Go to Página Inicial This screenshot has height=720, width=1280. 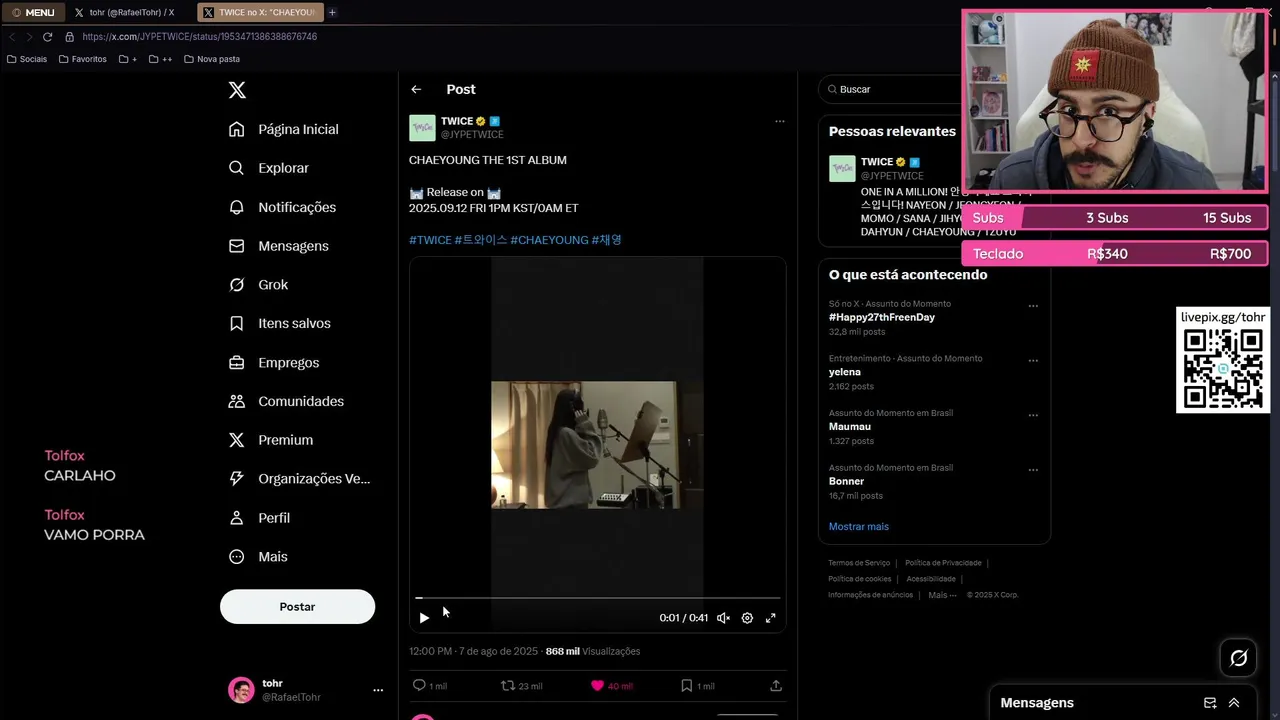pyautogui.click(x=284, y=129)
